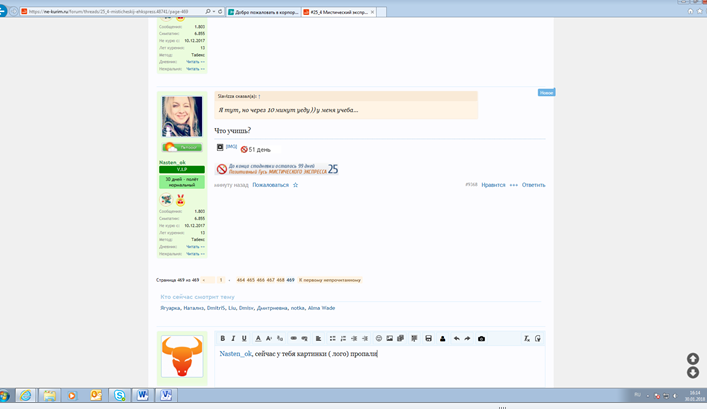This screenshot has height=409, width=707.
Task: Open Windows Explorer folder from the taskbar
Action: pos(49,395)
